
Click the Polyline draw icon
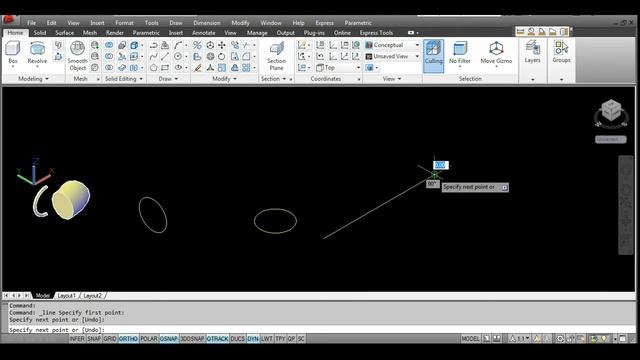coord(153,45)
